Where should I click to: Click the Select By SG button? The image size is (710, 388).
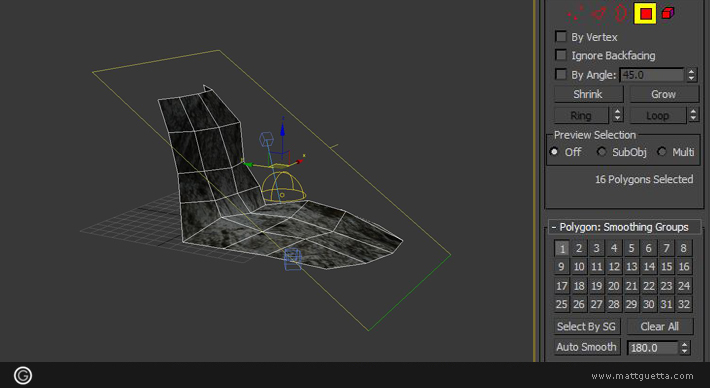click(x=586, y=326)
